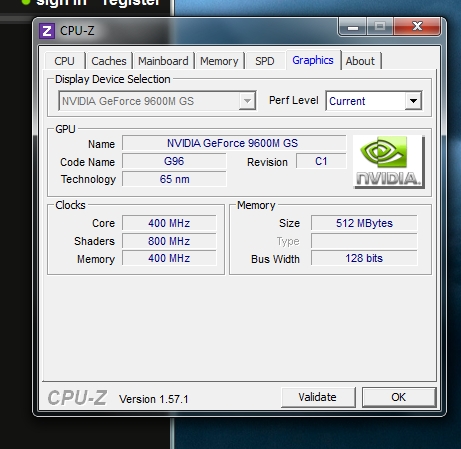Select the Memory tab

(x=219, y=61)
